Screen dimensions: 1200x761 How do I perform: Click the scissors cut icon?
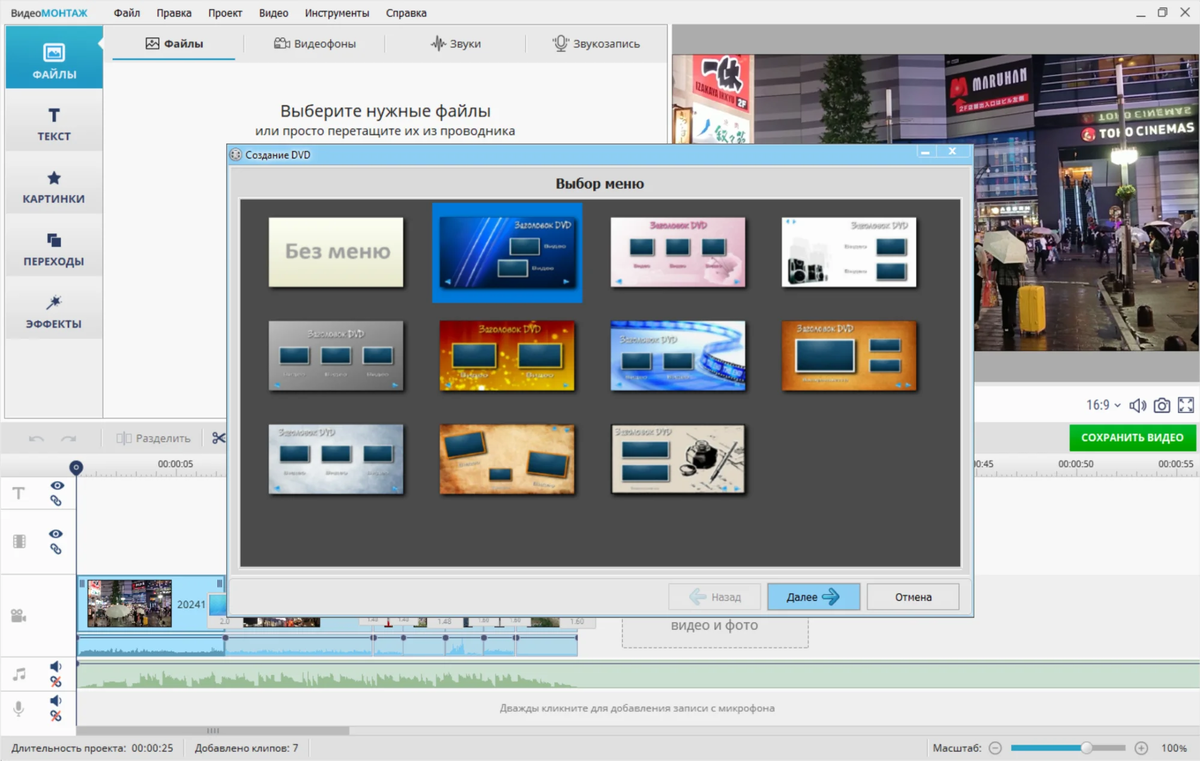point(218,438)
